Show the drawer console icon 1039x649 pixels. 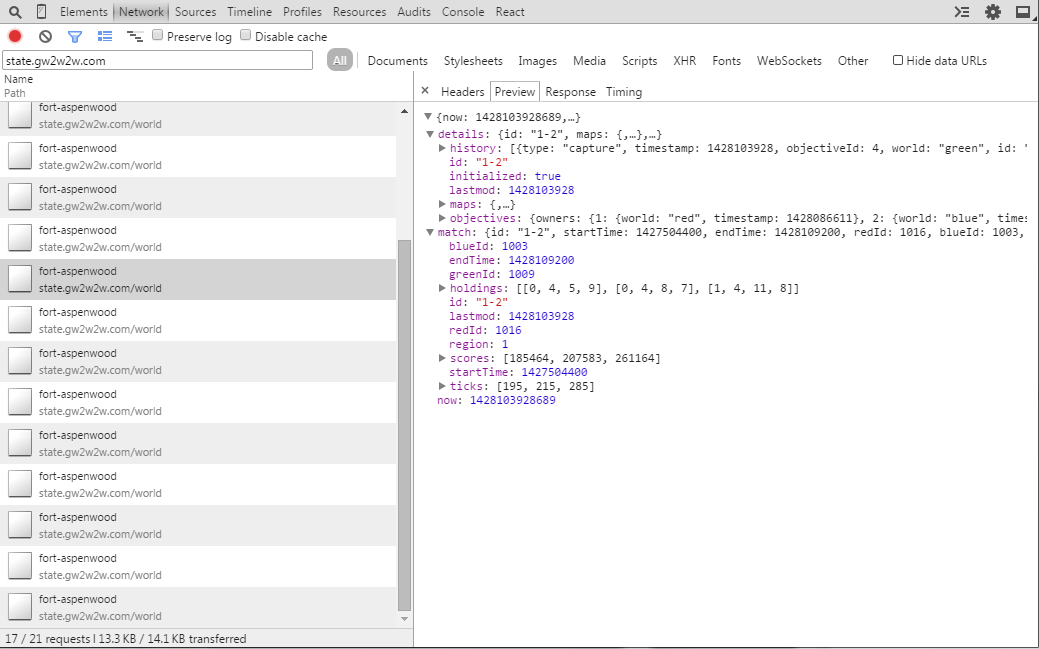[962, 12]
